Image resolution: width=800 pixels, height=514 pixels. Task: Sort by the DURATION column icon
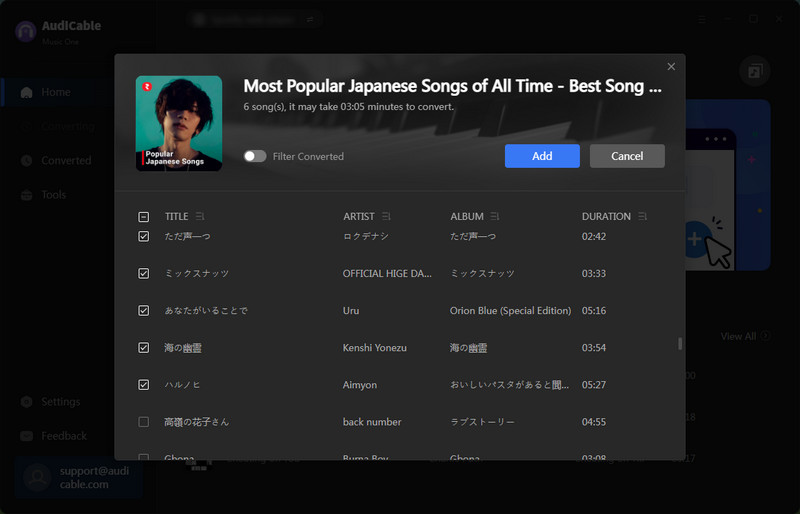(x=642, y=216)
